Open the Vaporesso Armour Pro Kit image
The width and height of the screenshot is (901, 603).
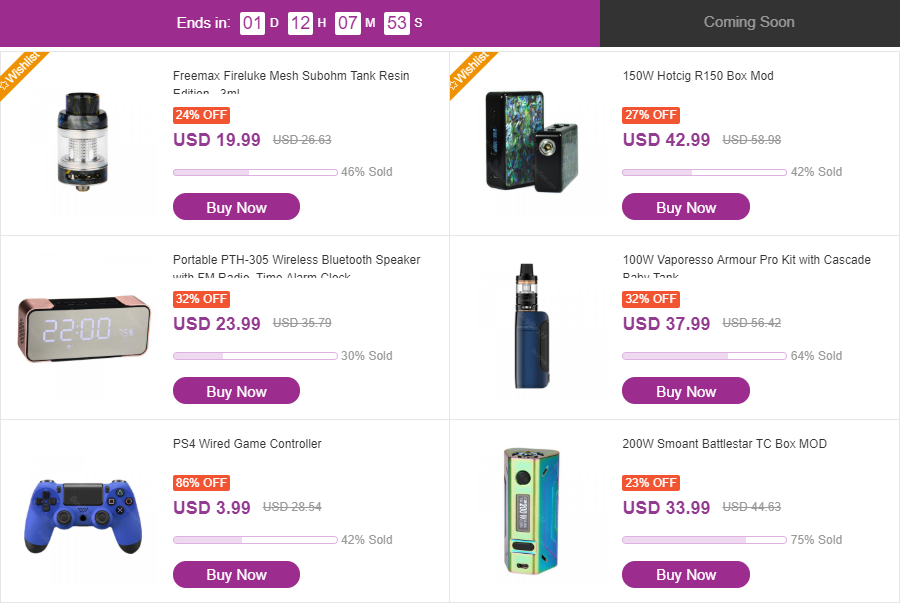point(531,326)
